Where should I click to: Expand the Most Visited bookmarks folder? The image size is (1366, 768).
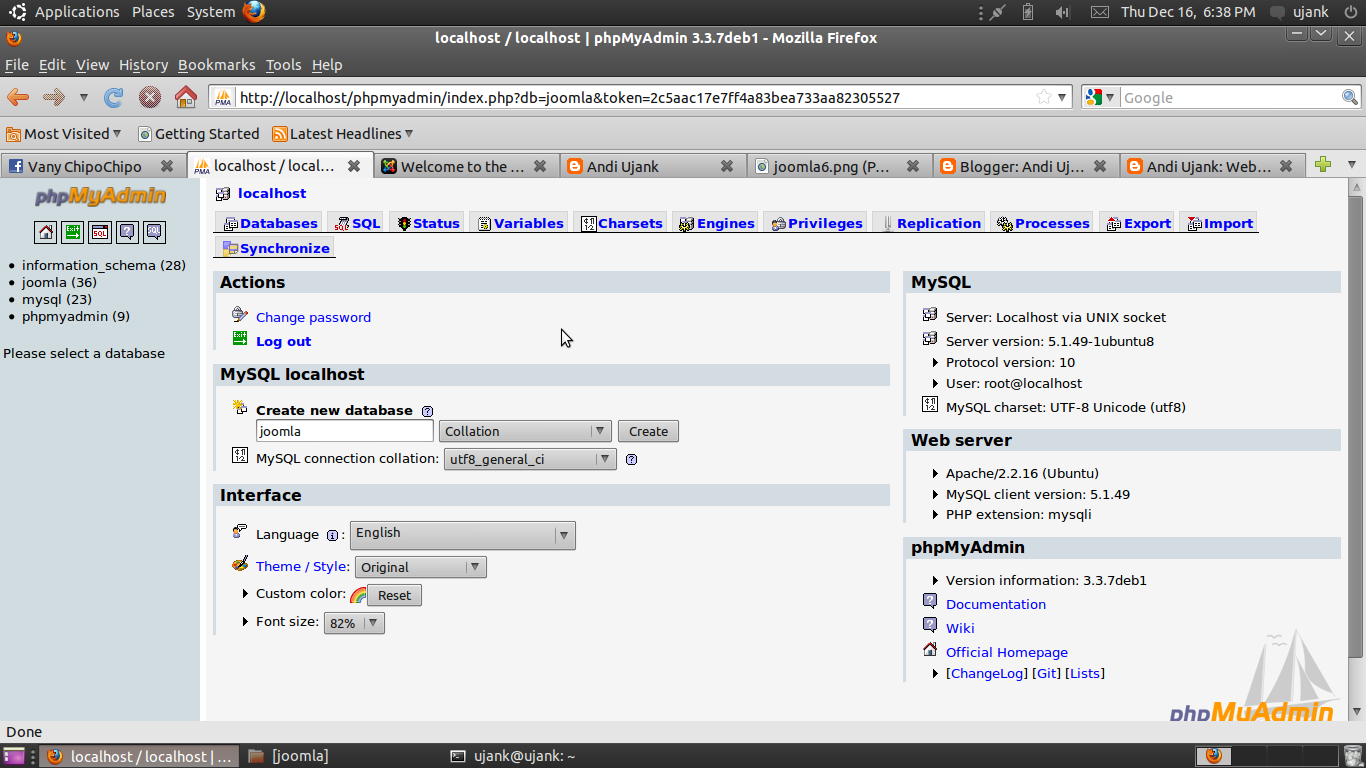[x=63, y=134]
